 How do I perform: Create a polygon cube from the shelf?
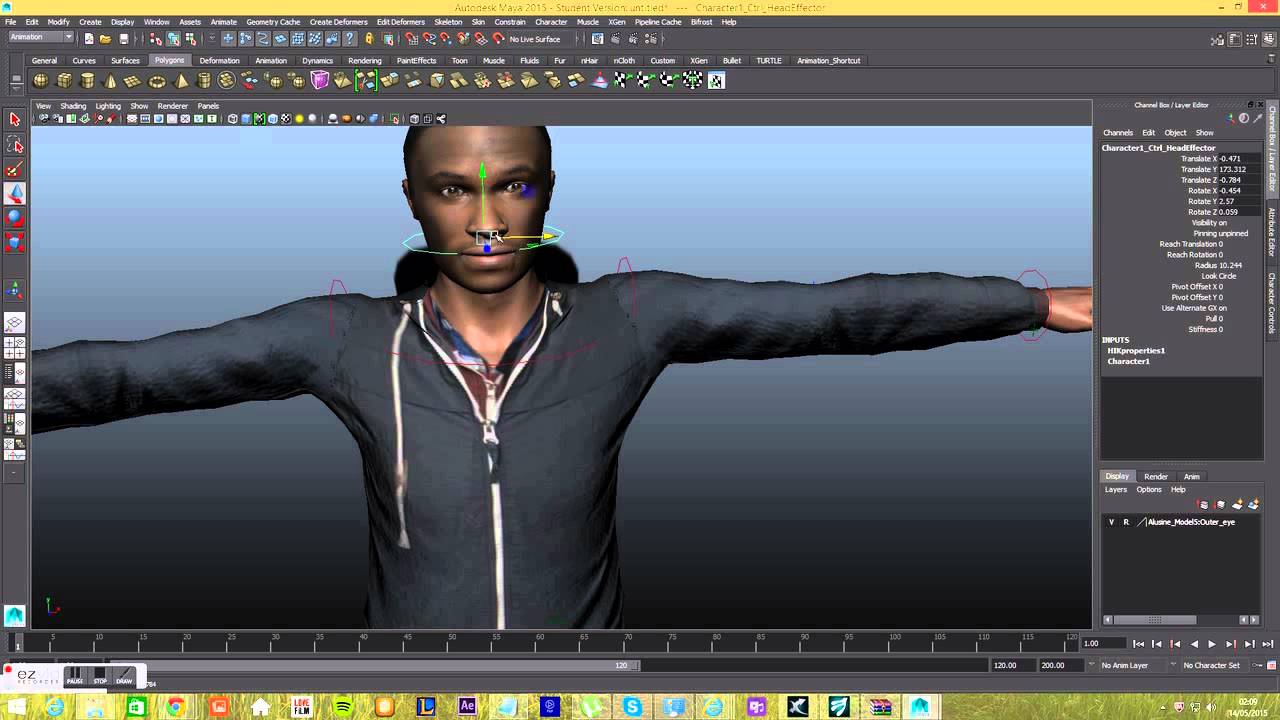point(64,81)
